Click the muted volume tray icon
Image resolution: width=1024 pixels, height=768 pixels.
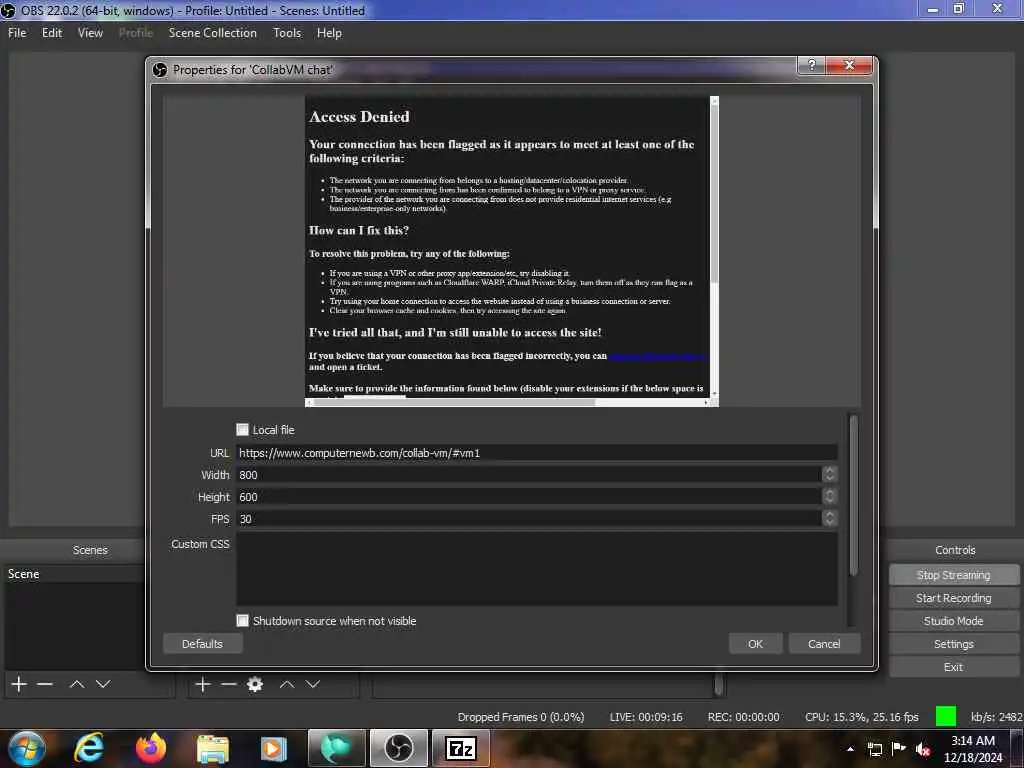(x=923, y=749)
